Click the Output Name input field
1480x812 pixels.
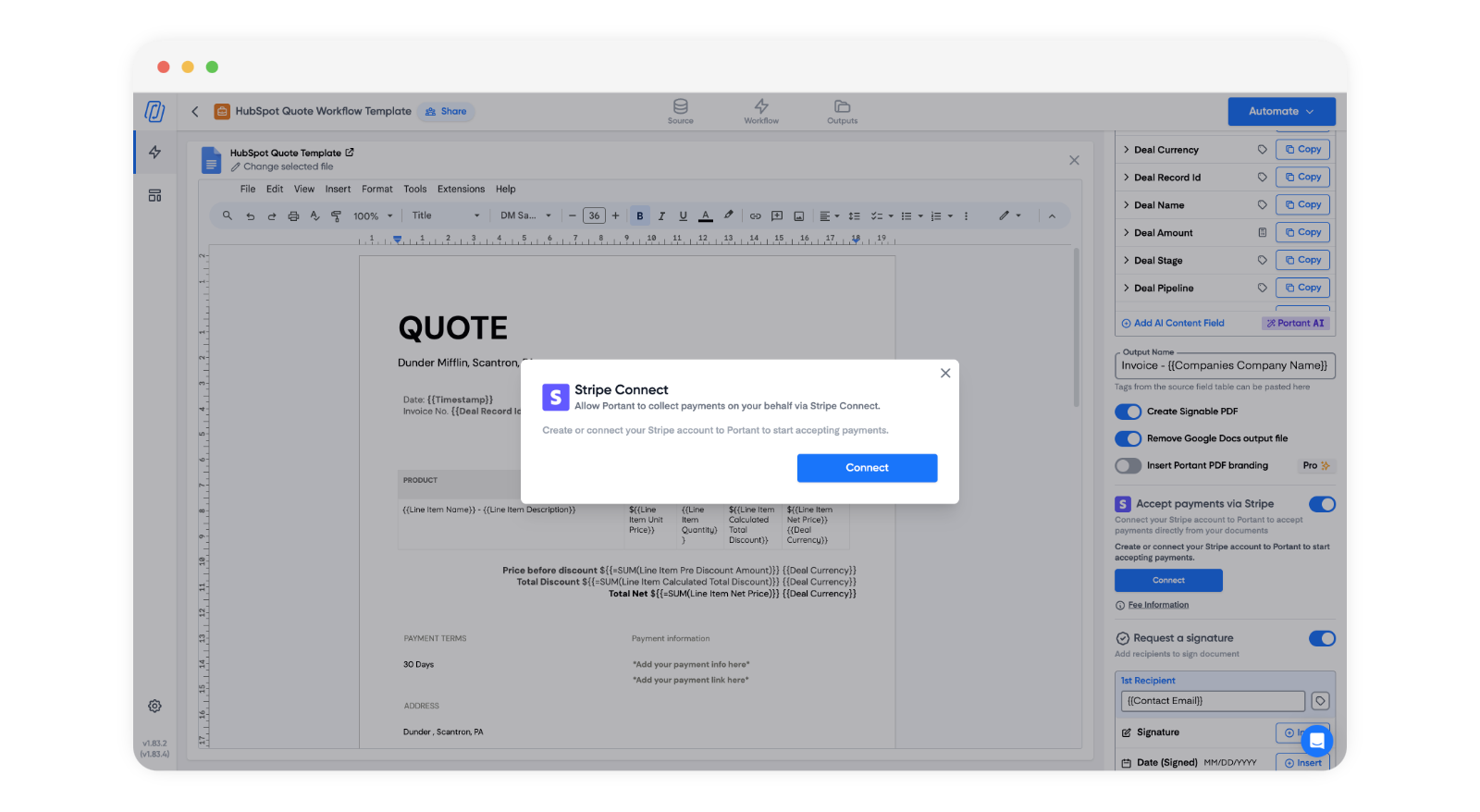(x=1225, y=366)
